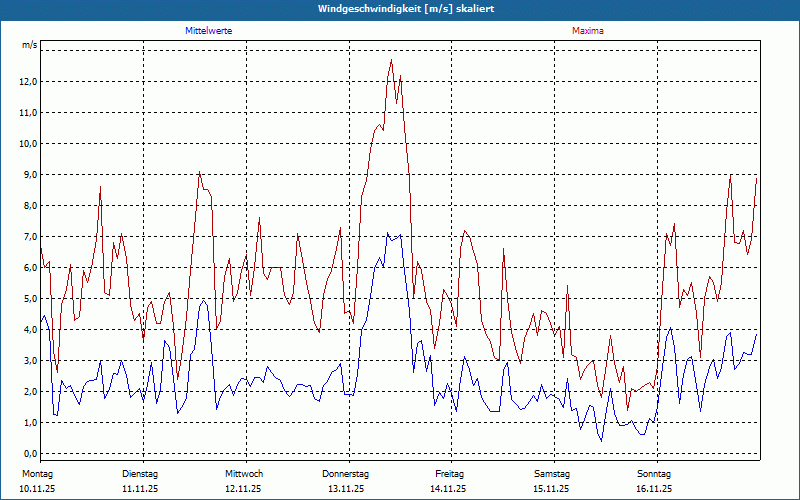The width and height of the screenshot is (800, 500).
Task: Click the 9,0 y-axis value
Action: [31, 174]
